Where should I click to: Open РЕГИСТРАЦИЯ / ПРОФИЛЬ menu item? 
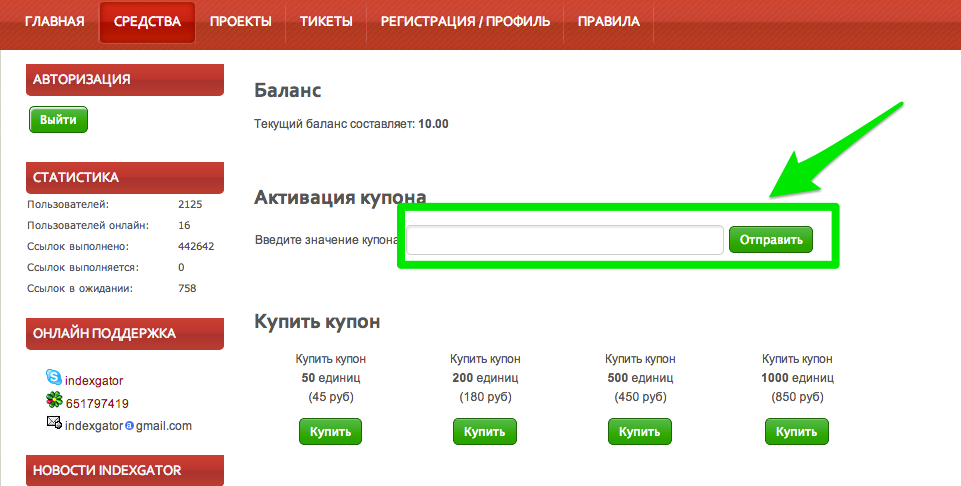465,21
